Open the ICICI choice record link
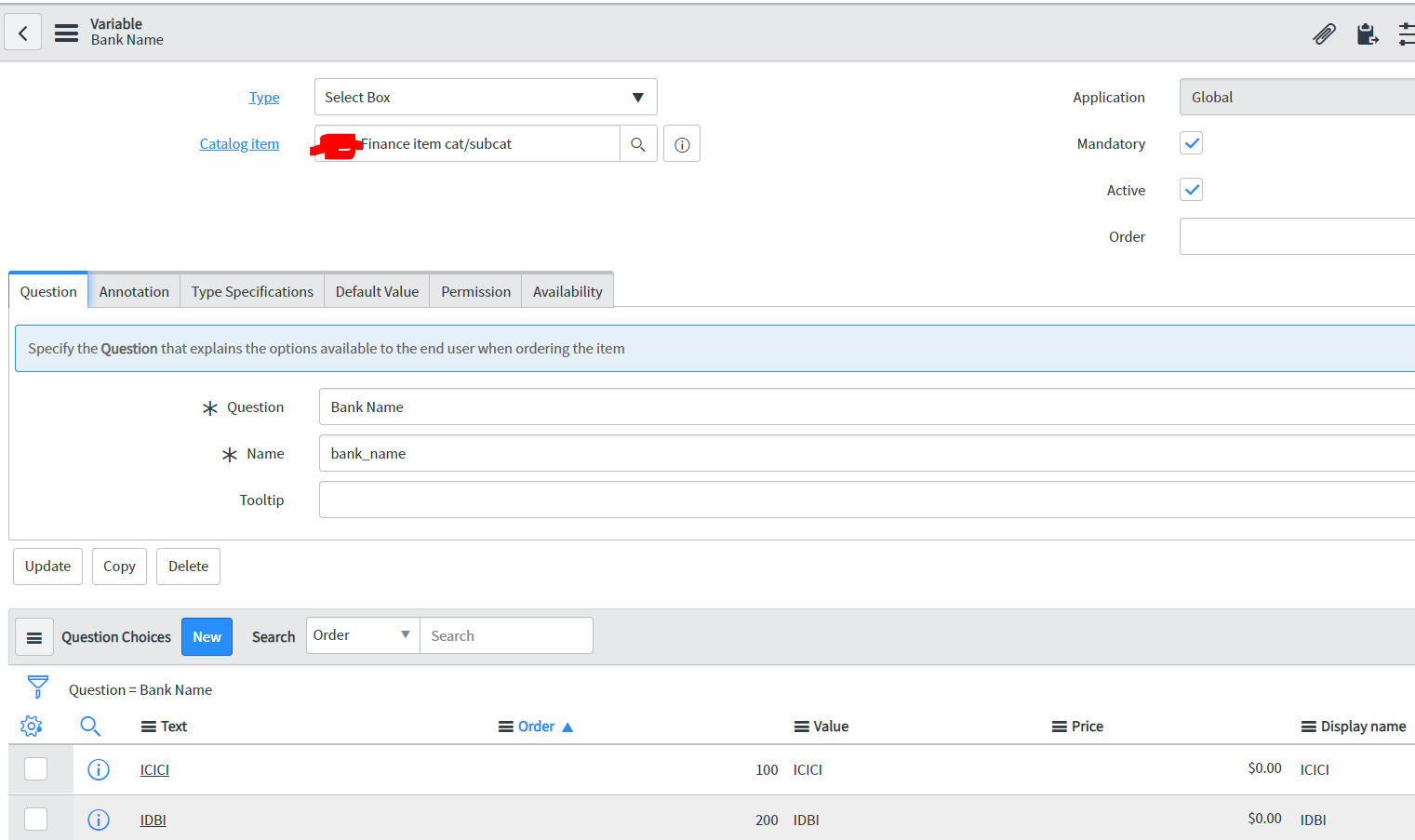1415x840 pixels. click(154, 769)
